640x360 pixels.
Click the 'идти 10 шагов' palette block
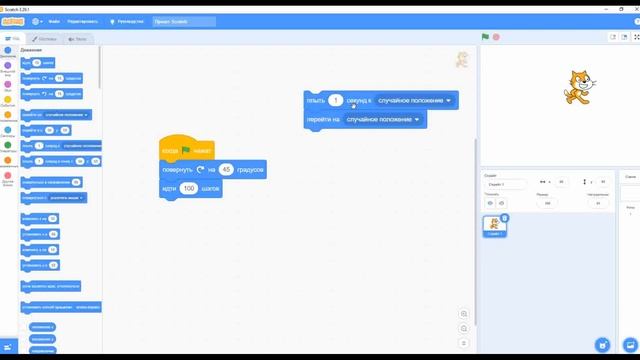tap(38, 63)
